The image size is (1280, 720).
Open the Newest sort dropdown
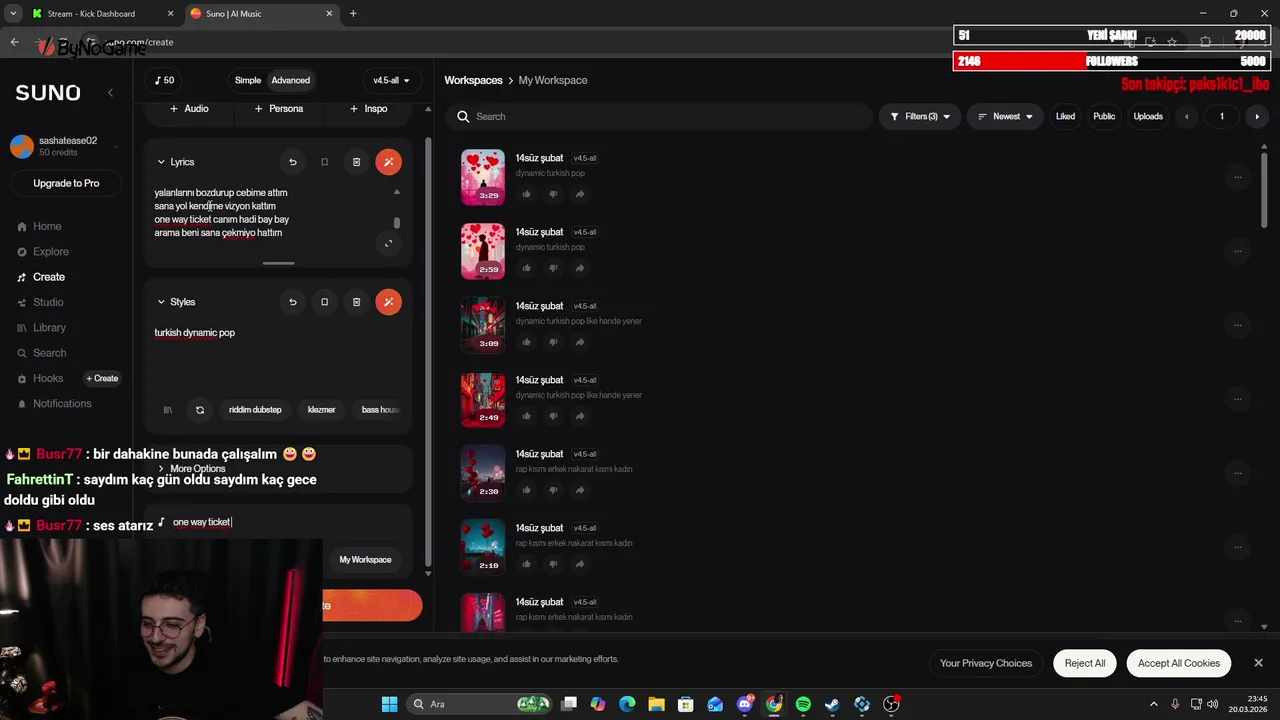click(1005, 117)
